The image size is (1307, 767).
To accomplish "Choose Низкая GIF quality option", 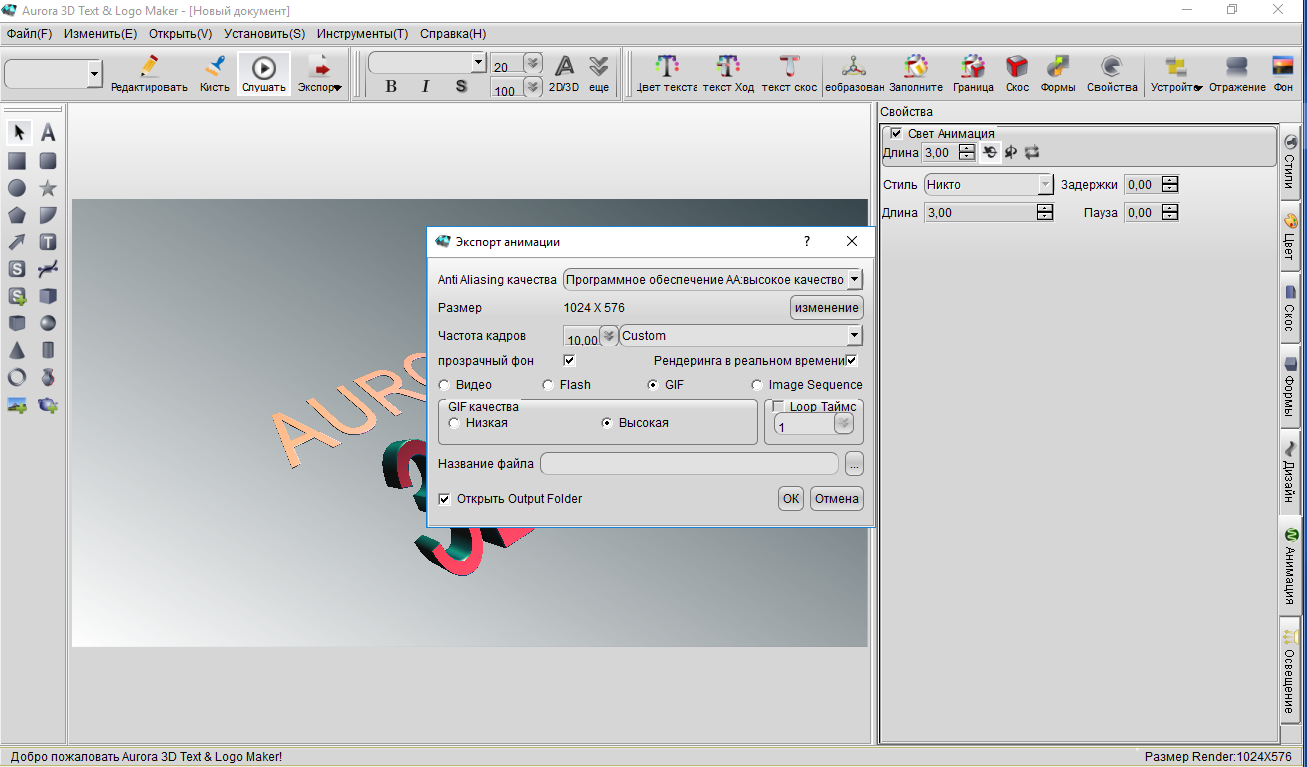I will pyautogui.click(x=455, y=423).
